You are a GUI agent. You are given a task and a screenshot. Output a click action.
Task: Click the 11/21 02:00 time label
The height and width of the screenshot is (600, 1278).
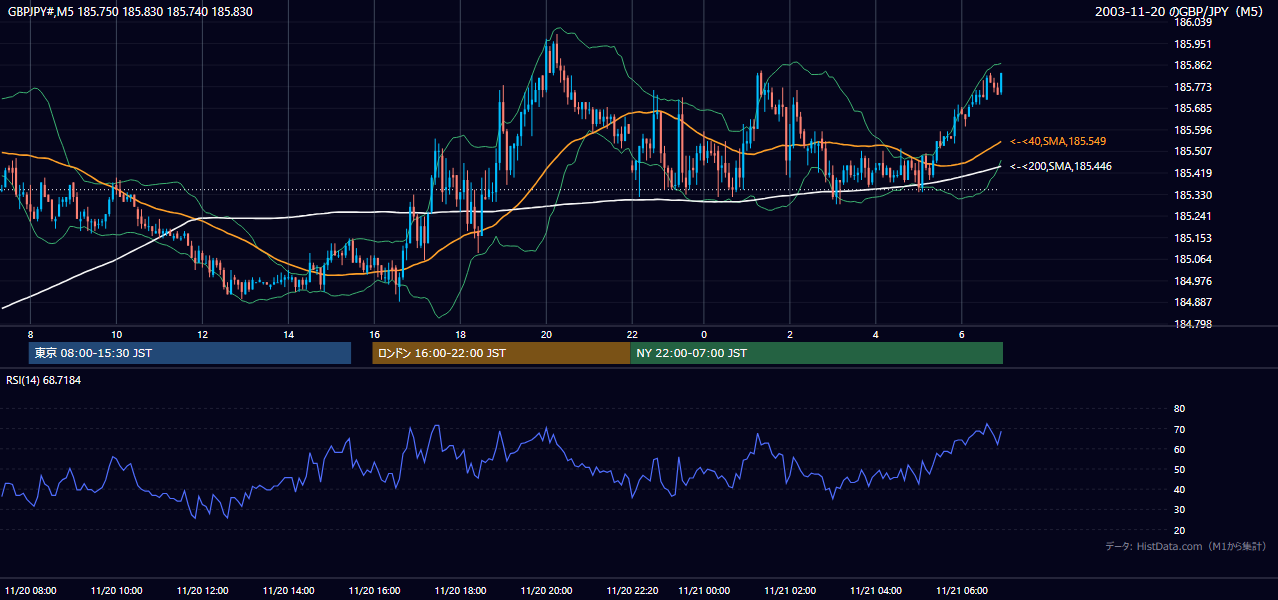pos(790,590)
